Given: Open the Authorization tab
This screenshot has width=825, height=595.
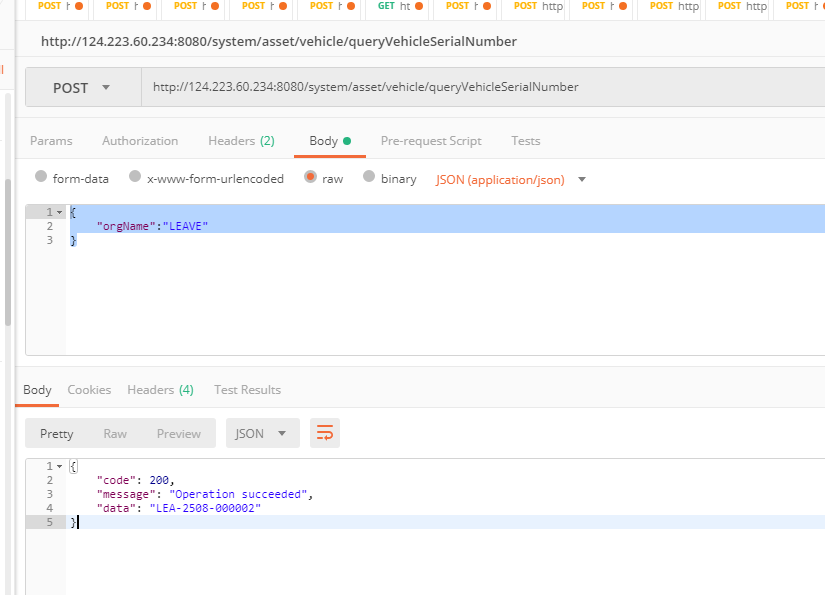Looking at the screenshot, I should (140, 141).
